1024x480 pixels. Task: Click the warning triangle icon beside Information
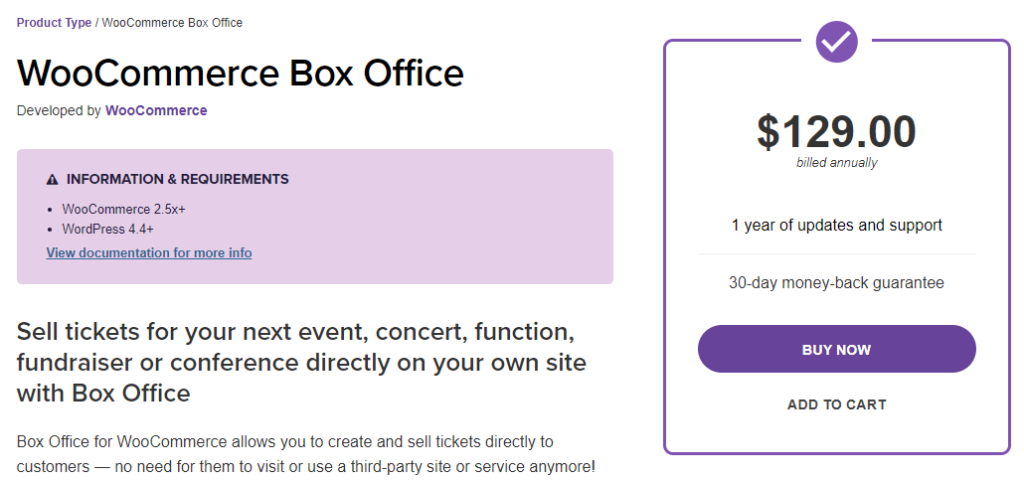point(53,180)
